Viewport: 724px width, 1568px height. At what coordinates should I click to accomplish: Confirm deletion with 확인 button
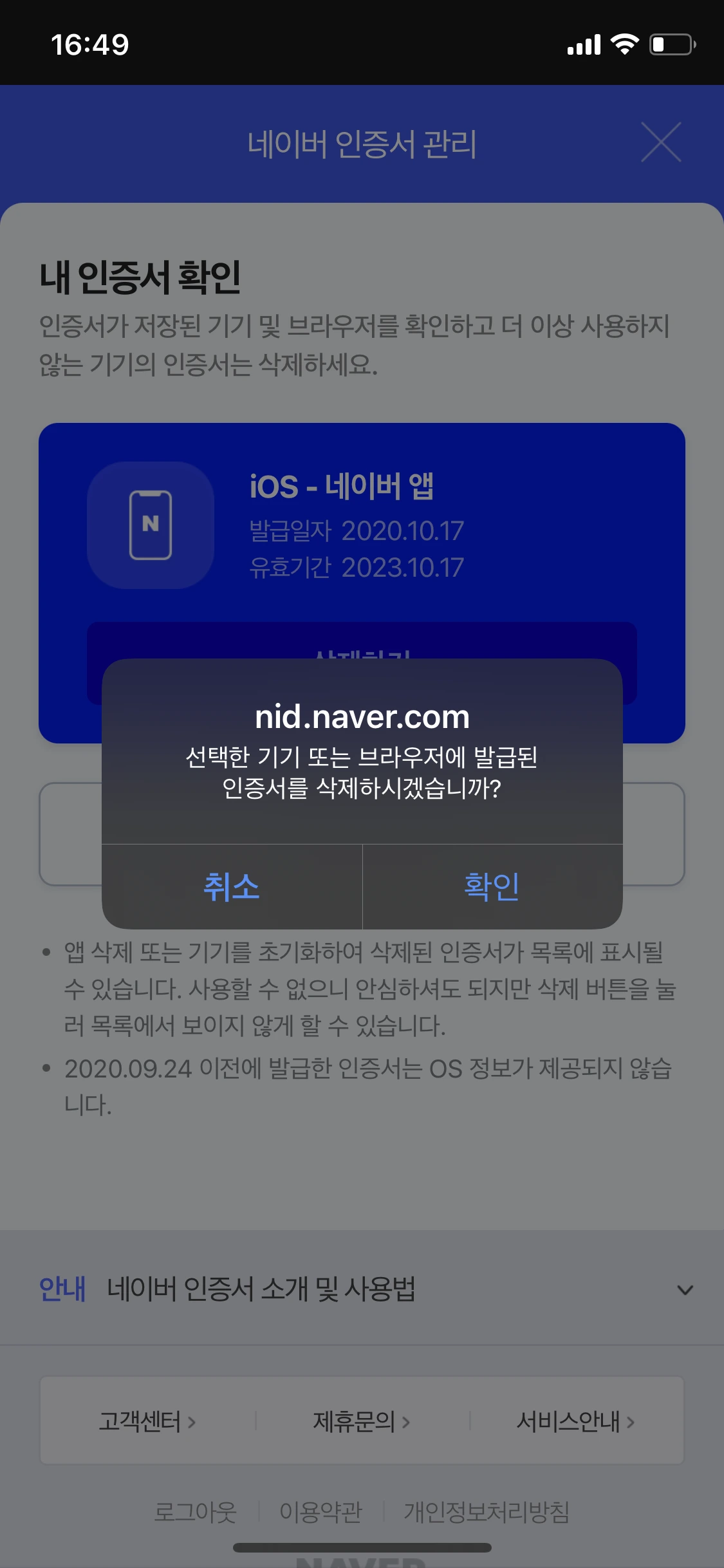pyautogui.click(x=492, y=886)
